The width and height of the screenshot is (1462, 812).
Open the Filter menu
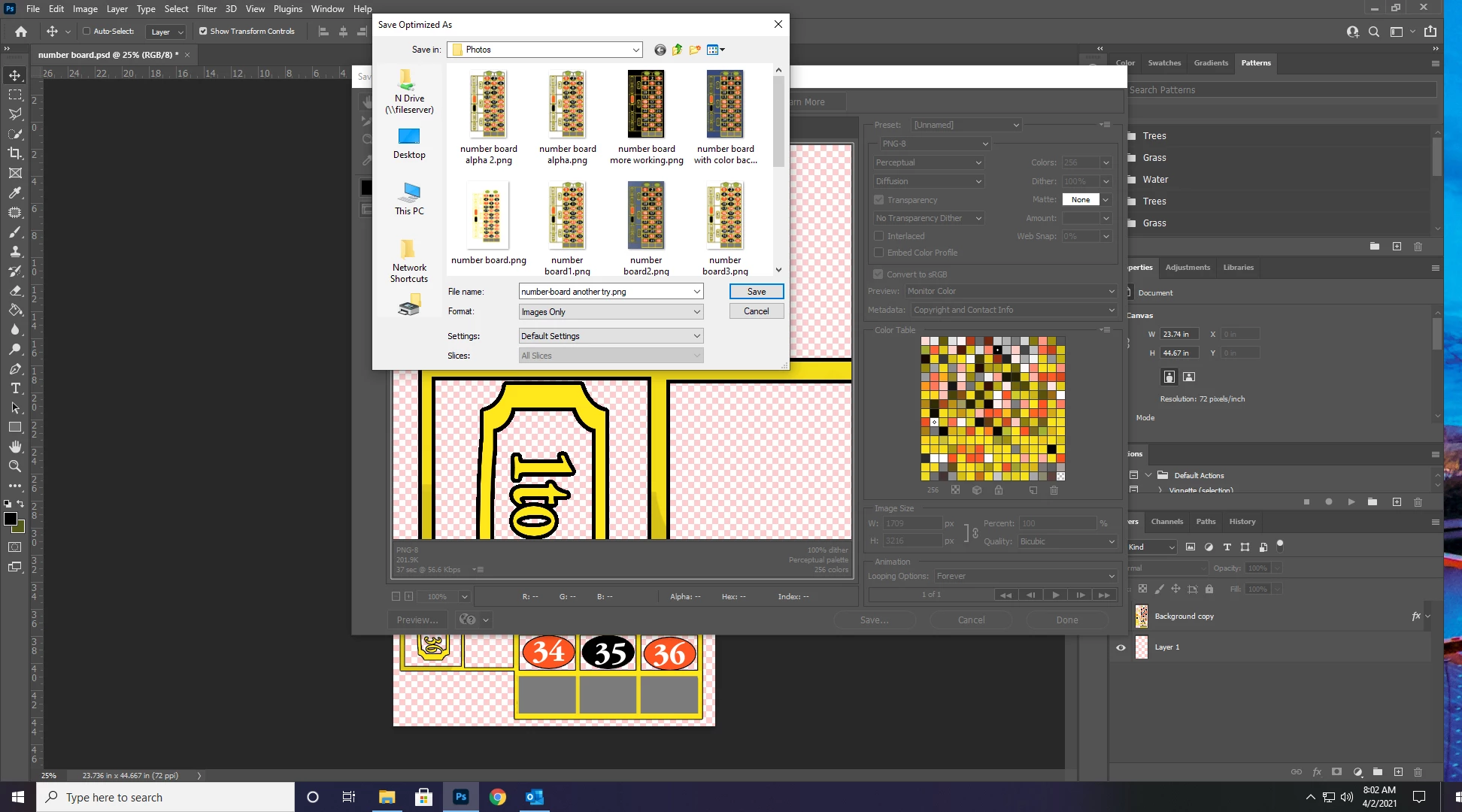tap(207, 9)
